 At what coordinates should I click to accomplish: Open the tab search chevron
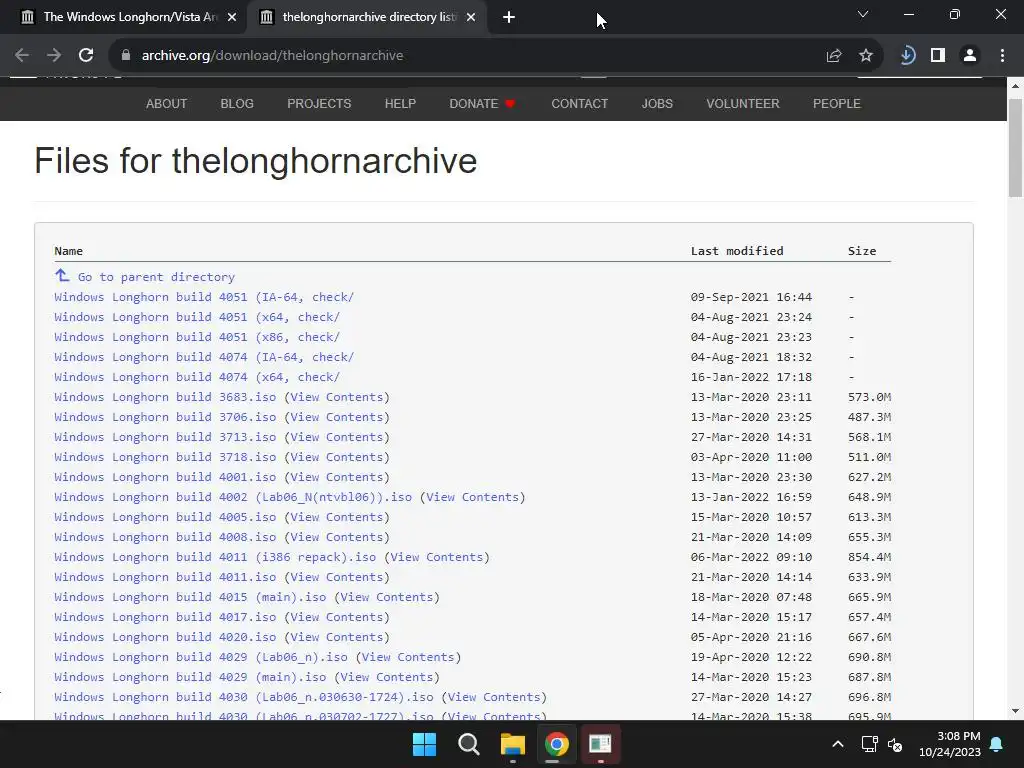863,14
